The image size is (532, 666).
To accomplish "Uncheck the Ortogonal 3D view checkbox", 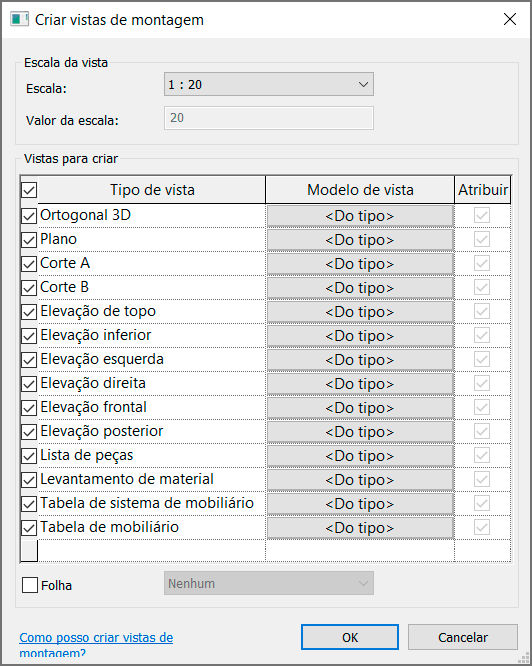I will point(29,216).
